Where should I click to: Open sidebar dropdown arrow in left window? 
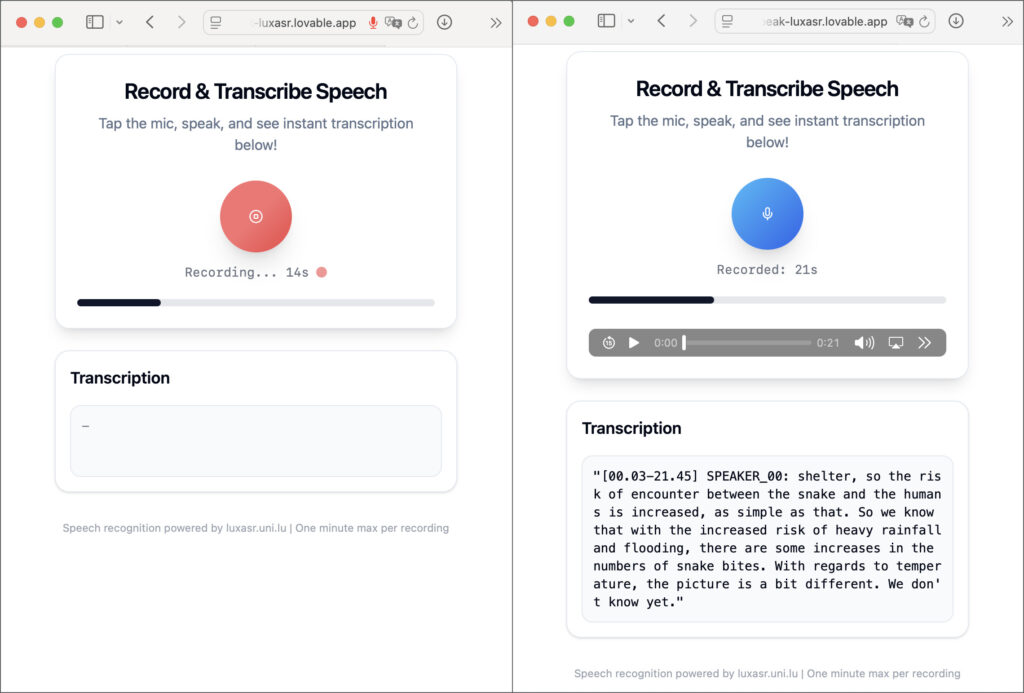click(120, 22)
